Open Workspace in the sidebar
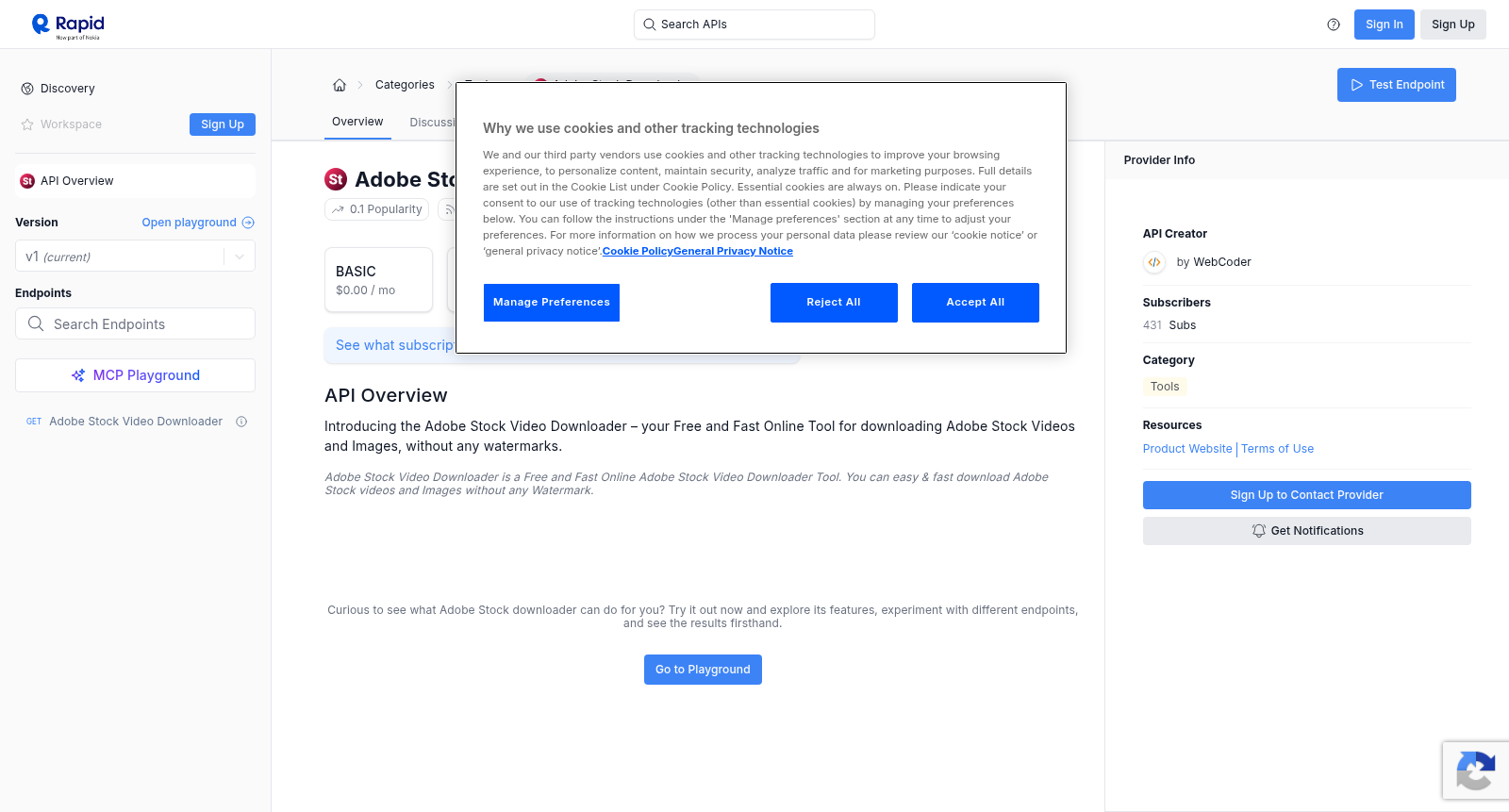Screen dimensions: 1509x812 [x=71, y=124]
